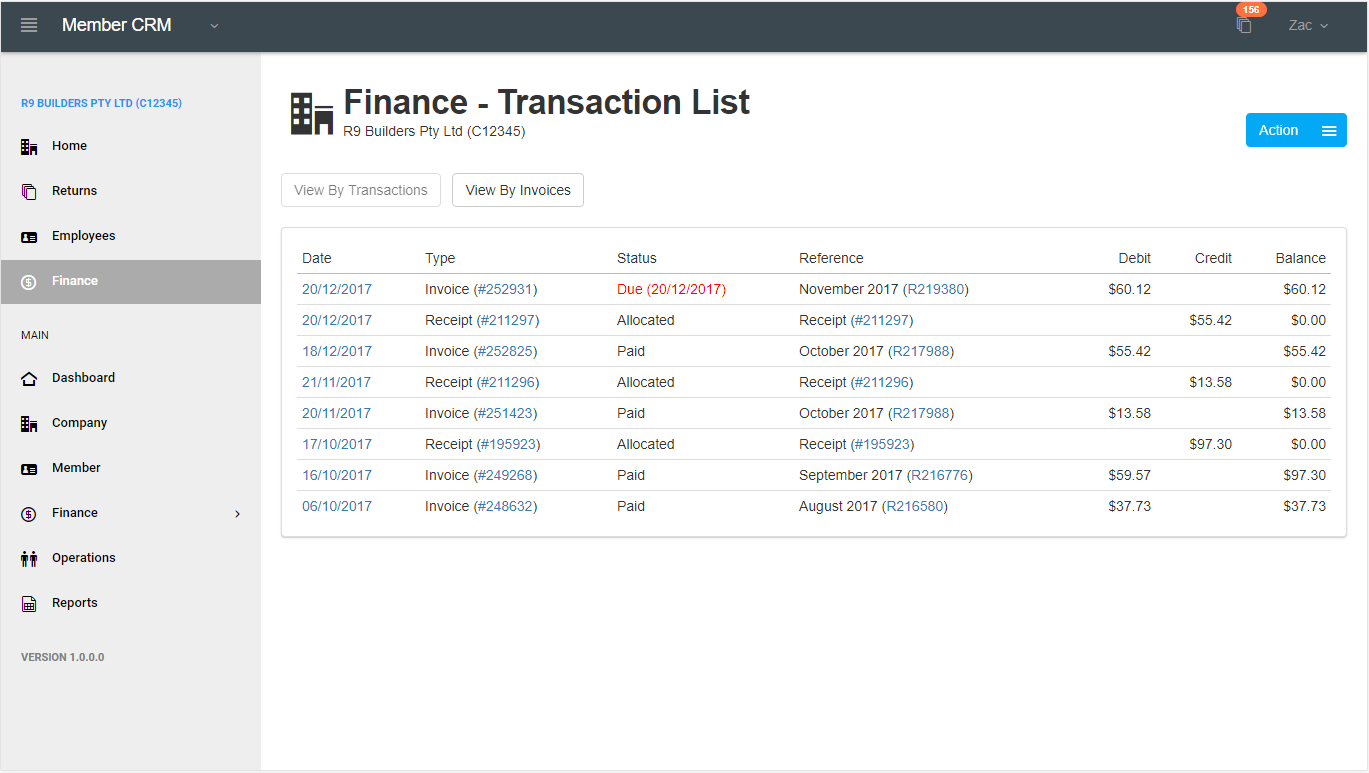The image size is (1369, 773).
Task: Open invoice #252825 link
Action: [x=505, y=351]
